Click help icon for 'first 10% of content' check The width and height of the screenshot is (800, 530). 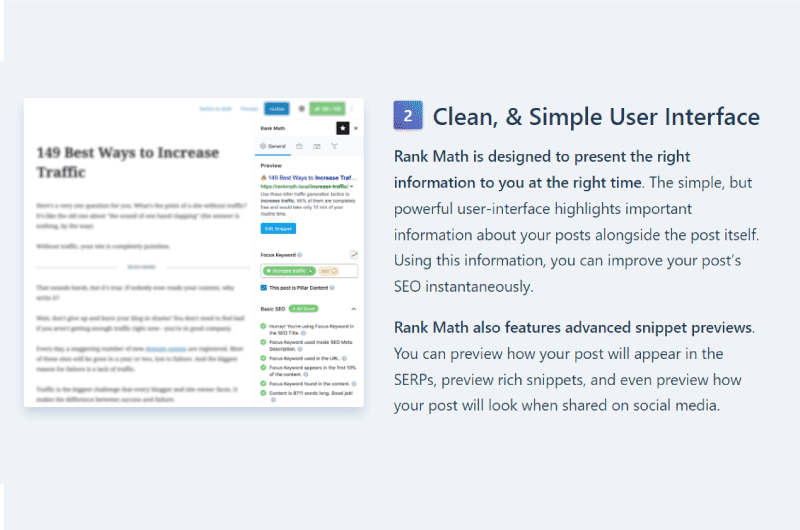[x=306, y=374]
